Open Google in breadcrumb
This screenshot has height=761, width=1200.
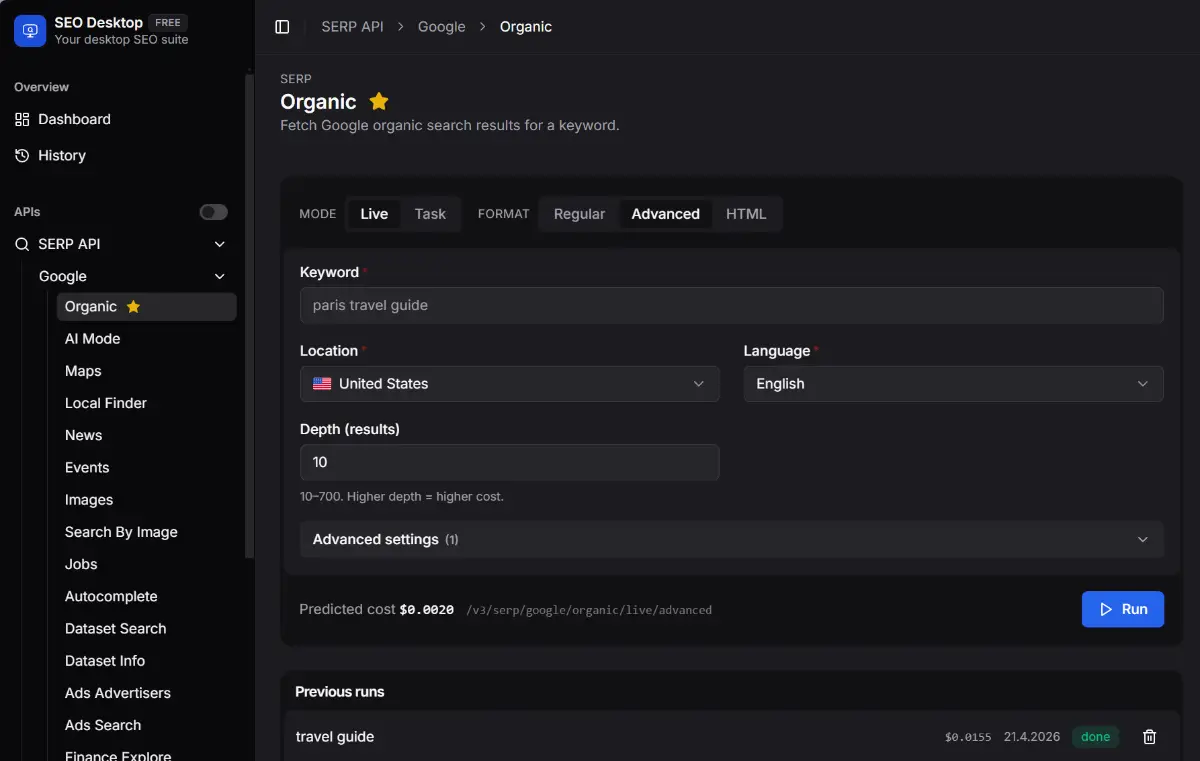[x=442, y=27]
